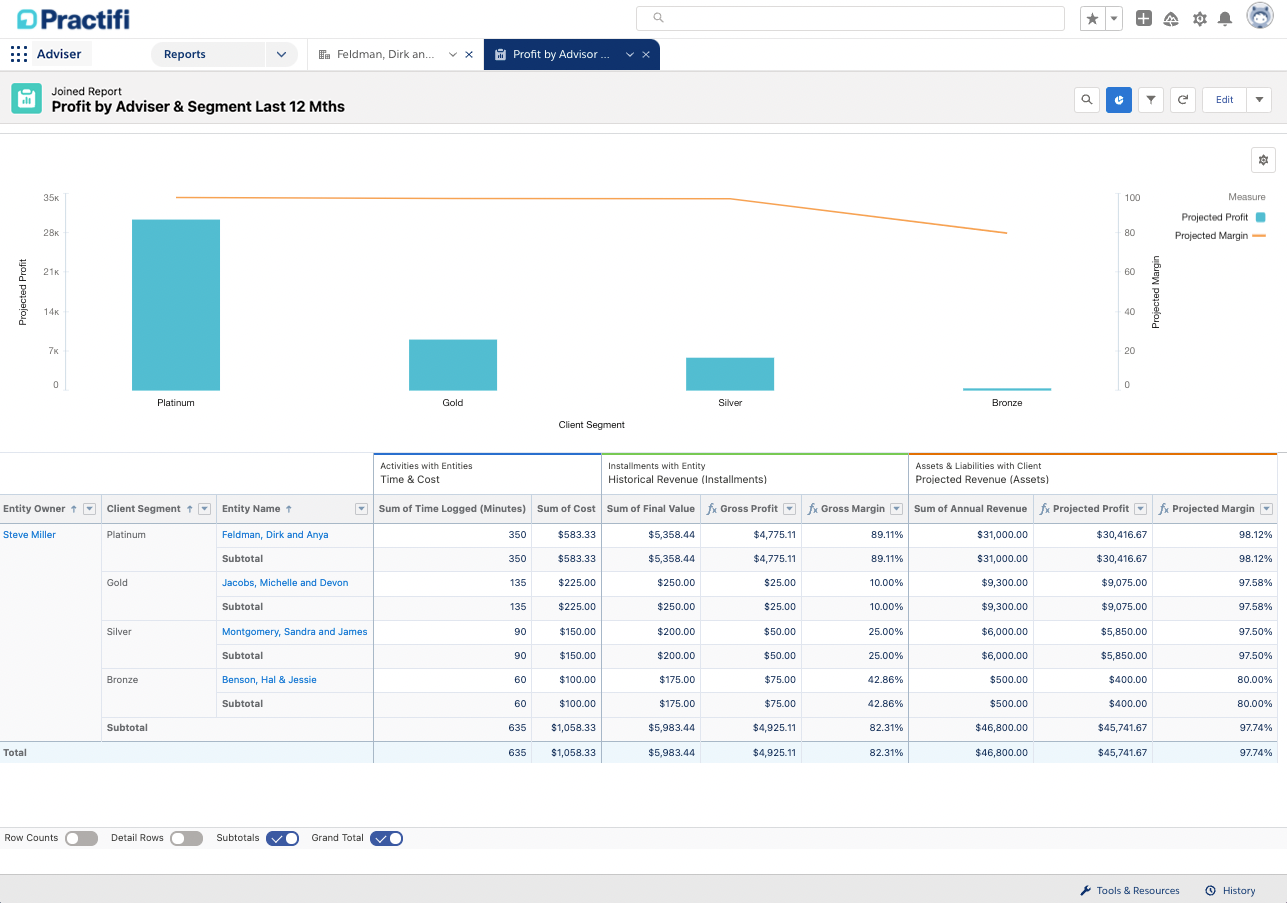Click the global create plus icon
1287x903 pixels.
1144,19
